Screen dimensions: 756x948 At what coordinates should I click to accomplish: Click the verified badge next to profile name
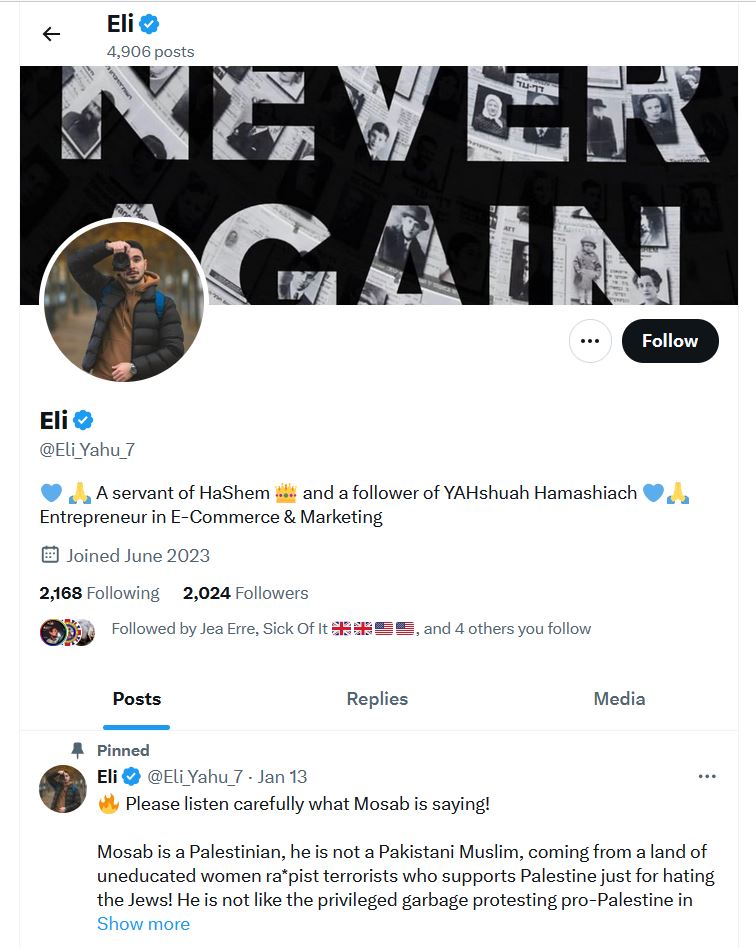83,420
